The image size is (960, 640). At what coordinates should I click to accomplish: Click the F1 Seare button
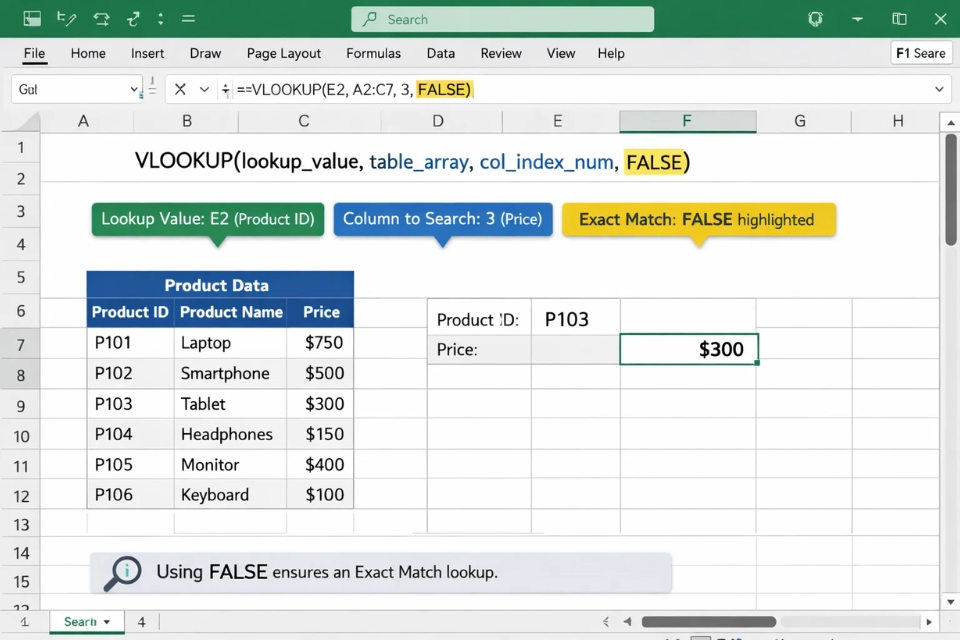[x=920, y=53]
